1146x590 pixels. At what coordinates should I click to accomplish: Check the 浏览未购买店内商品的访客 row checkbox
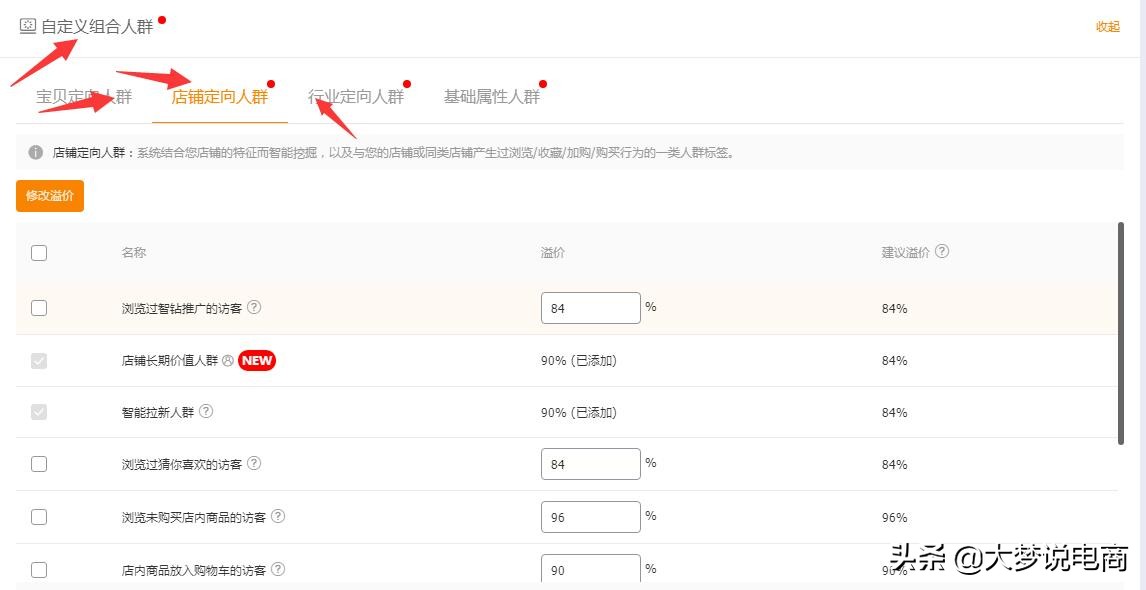pos(39,517)
